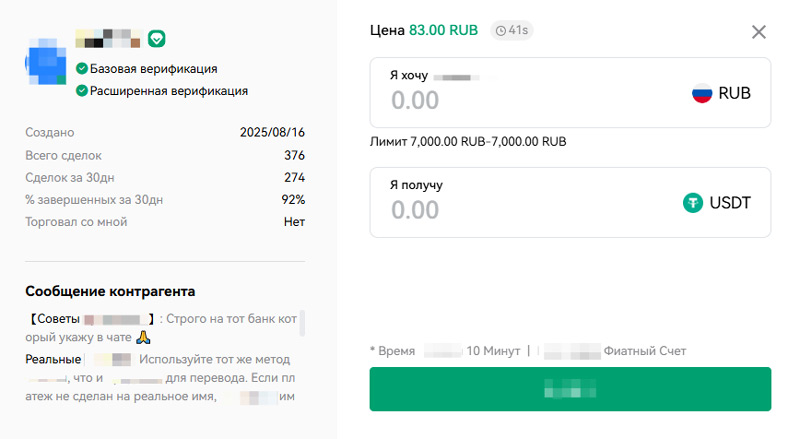Click the limit 7,000.00 RUB text
Screen dimensions: 800x439
(x=468, y=142)
